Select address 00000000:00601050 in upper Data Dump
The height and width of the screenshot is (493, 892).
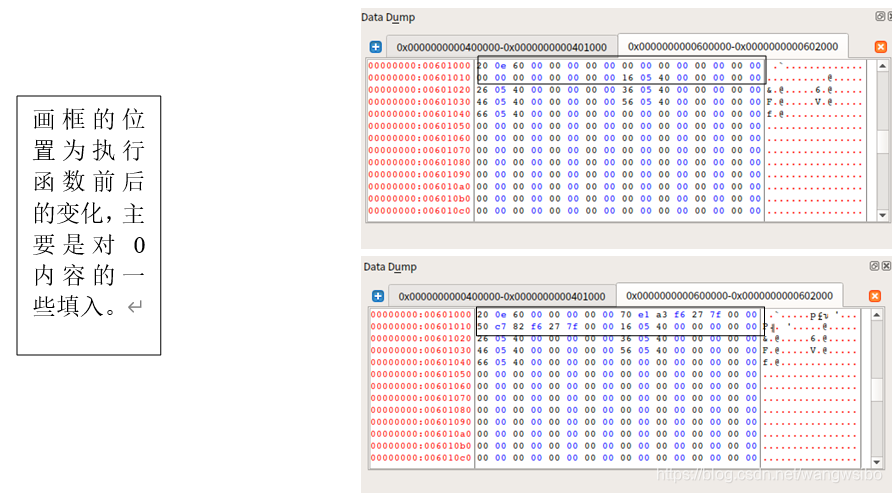pos(419,126)
